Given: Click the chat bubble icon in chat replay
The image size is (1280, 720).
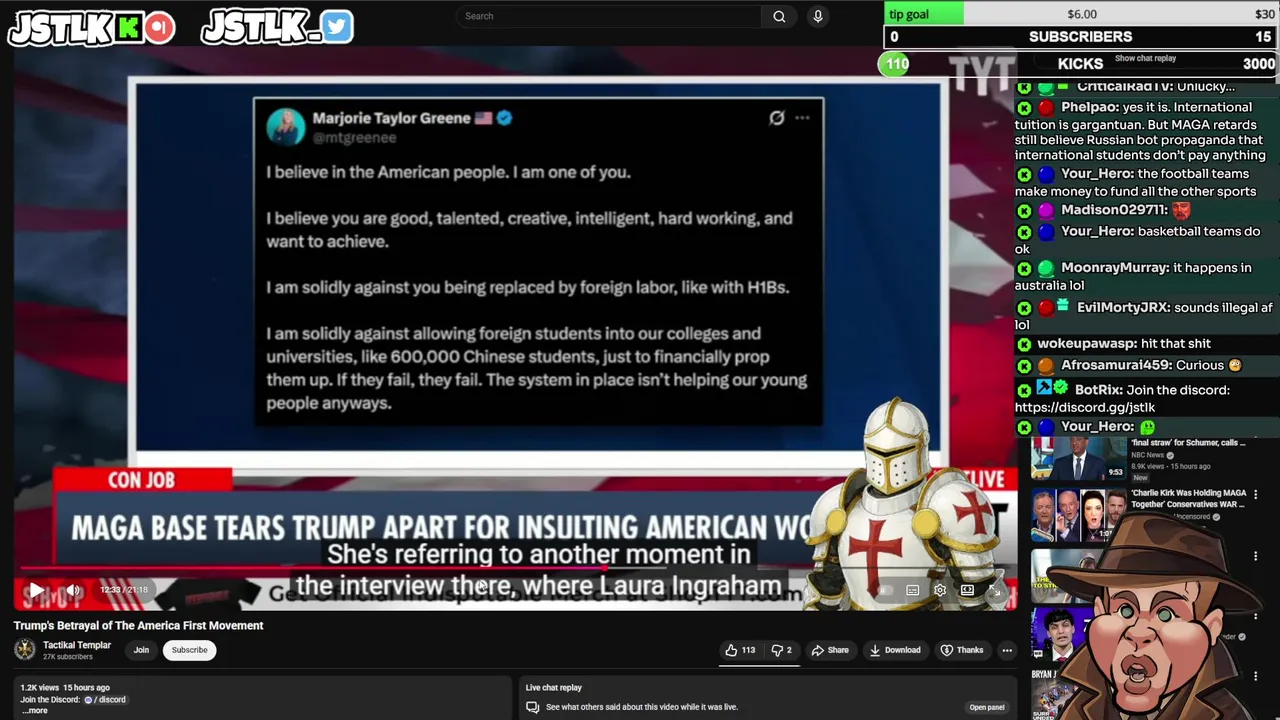Looking at the screenshot, I should [533, 707].
